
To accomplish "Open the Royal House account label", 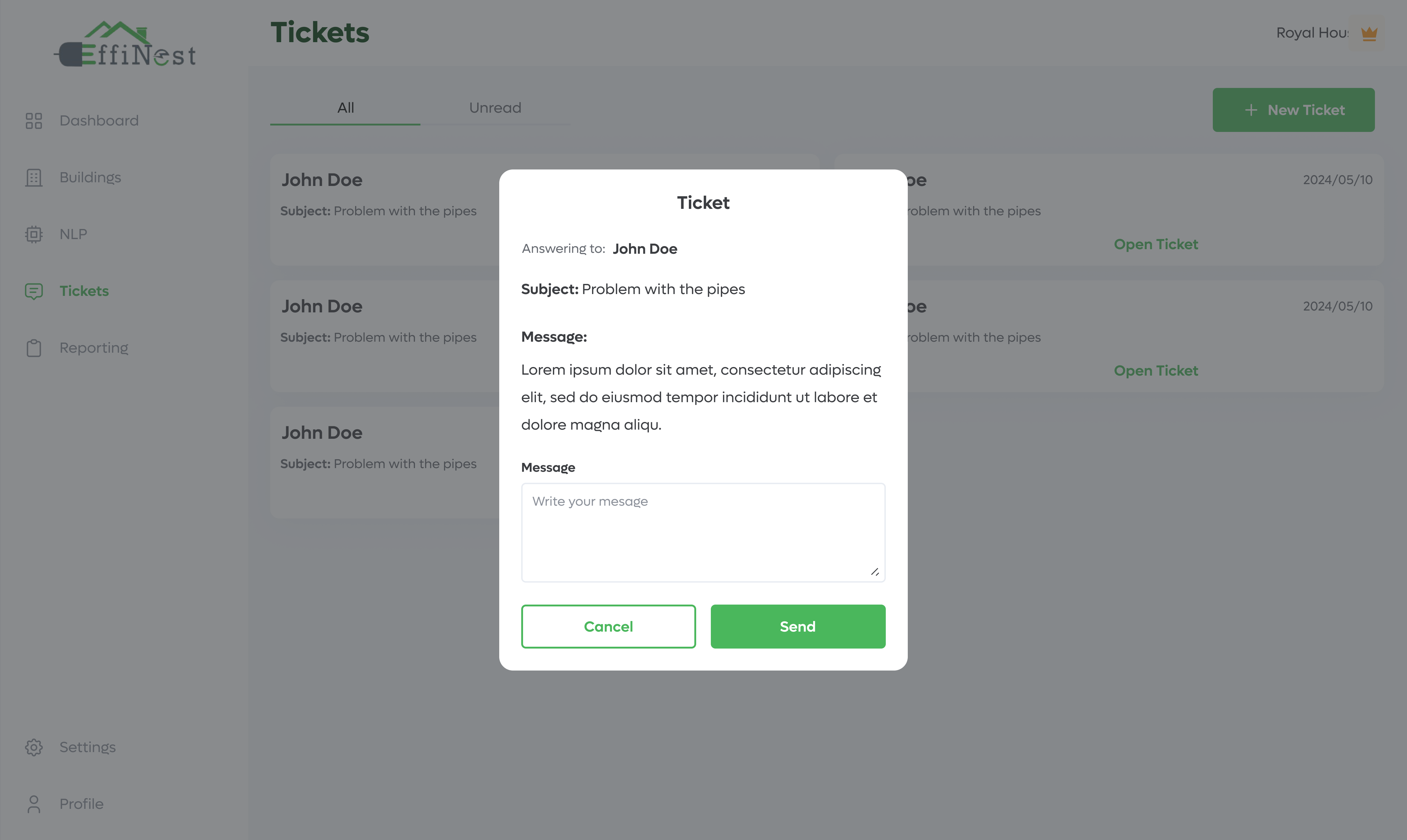I will (1312, 33).
